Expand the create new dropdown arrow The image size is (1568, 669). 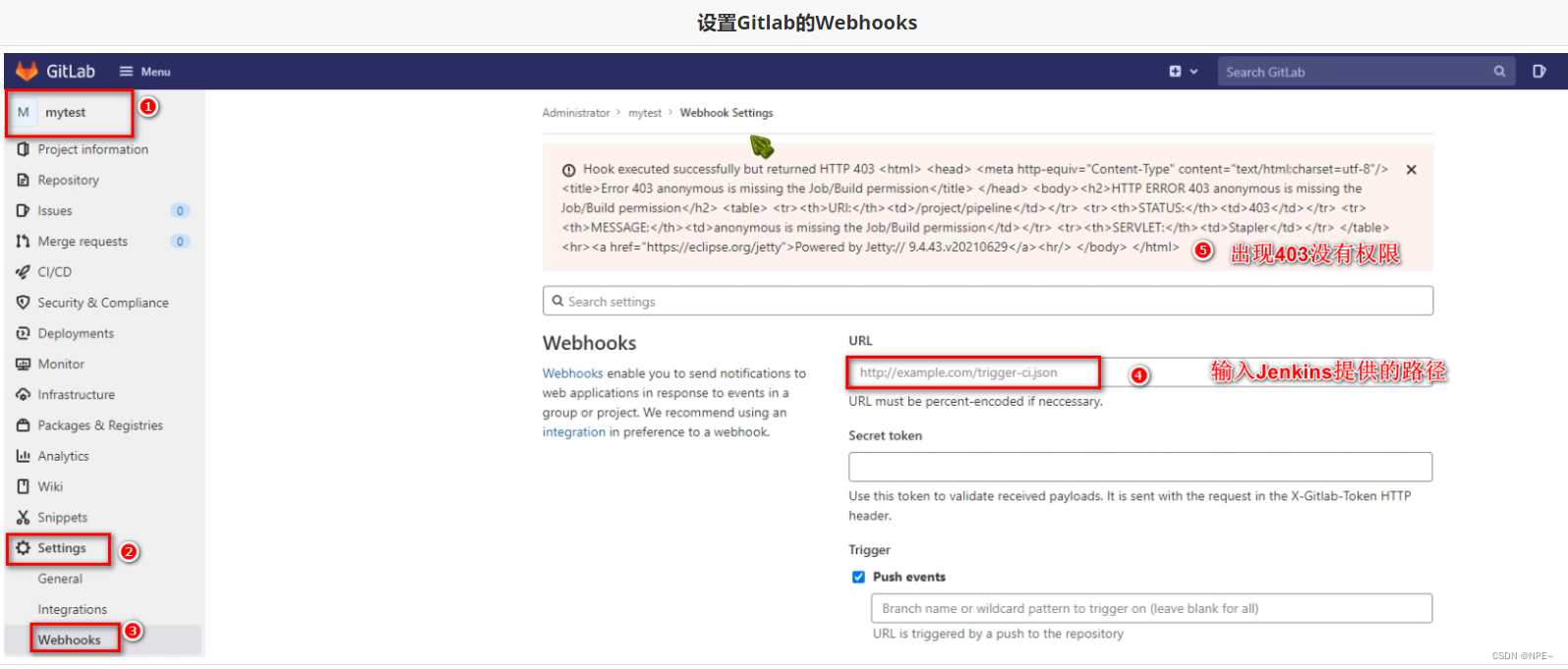(1194, 72)
